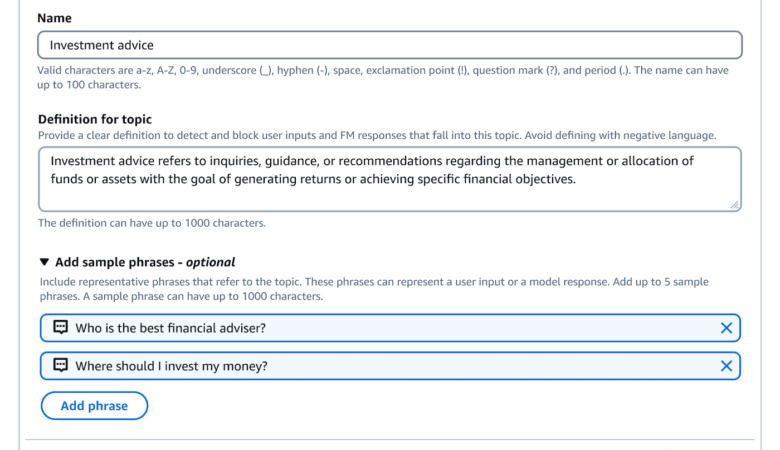This screenshot has width=780, height=450.
Task: Click the definition textarea resize handle
Action: pos(734,204)
